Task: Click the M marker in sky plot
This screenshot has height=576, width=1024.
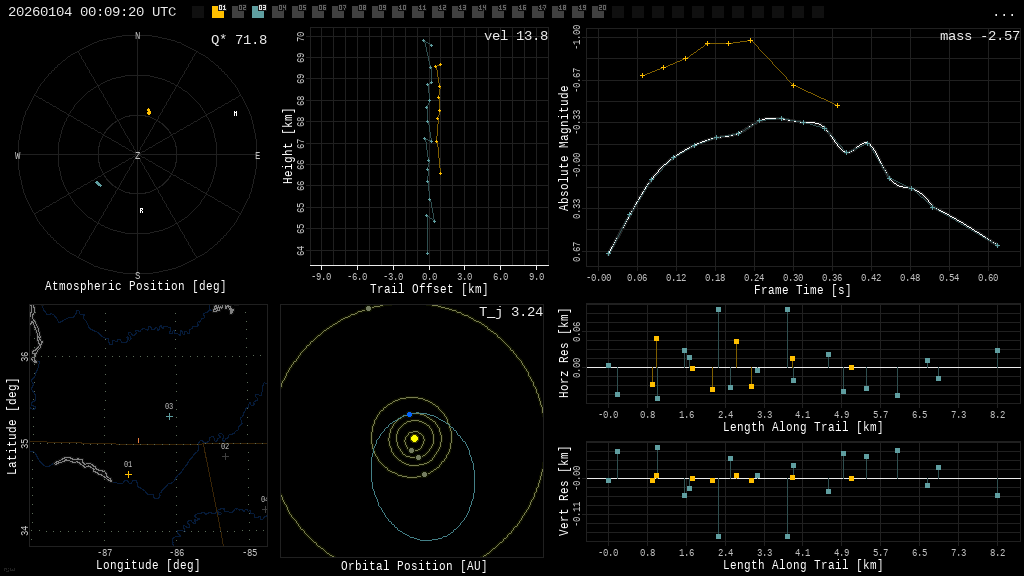Action: pos(236,114)
